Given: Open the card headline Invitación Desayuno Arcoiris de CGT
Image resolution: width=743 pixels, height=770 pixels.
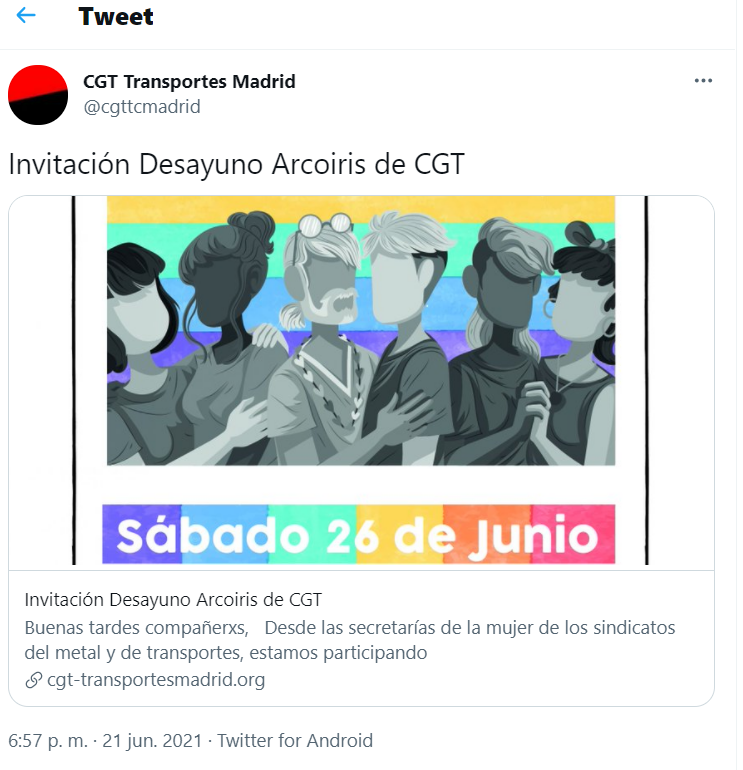Looking at the screenshot, I should pyautogui.click(x=173, y=600).
